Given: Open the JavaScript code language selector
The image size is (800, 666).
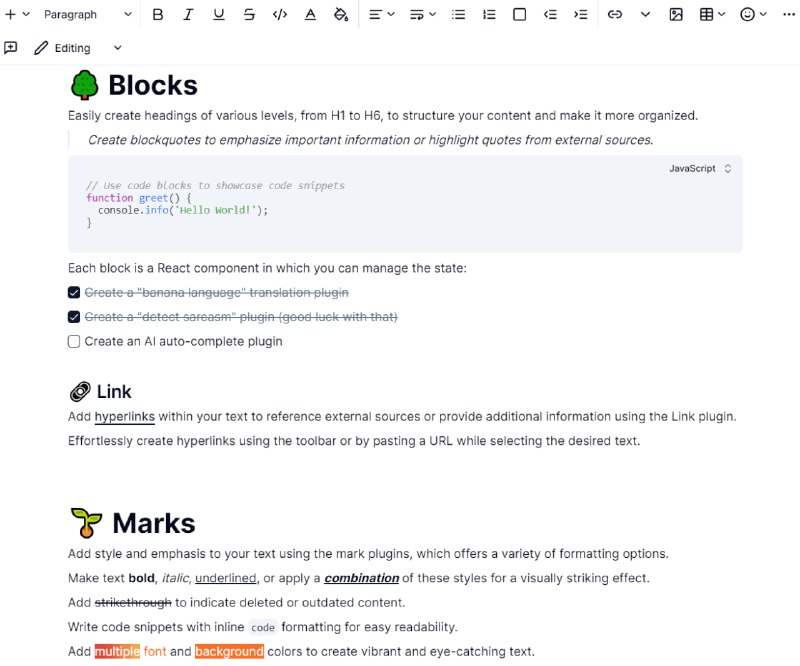Looking at the screenshot, I should [x=700, y=168].
